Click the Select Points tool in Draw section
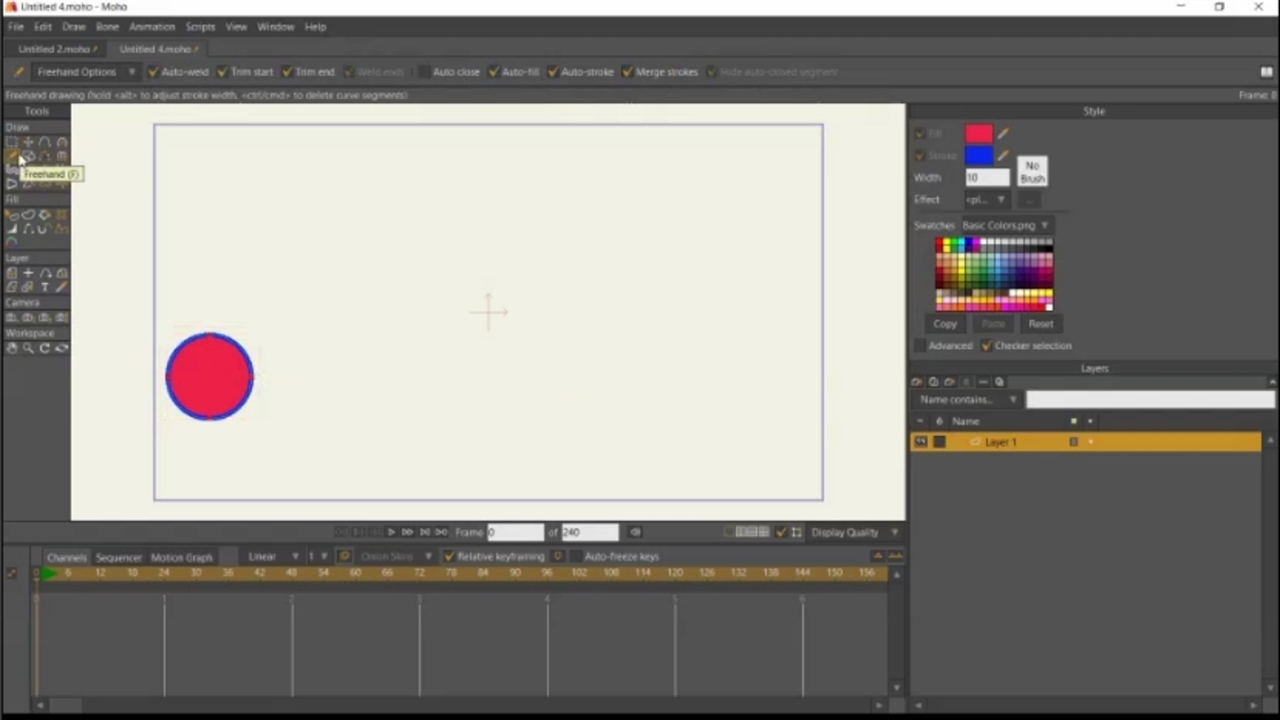This screenshot has height=720, width=1280. tap(12, 143)
